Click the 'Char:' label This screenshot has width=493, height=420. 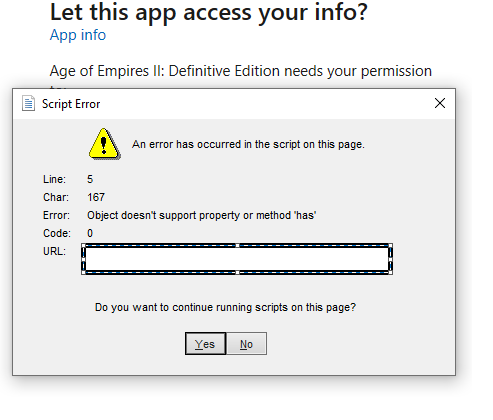[56, 197]
